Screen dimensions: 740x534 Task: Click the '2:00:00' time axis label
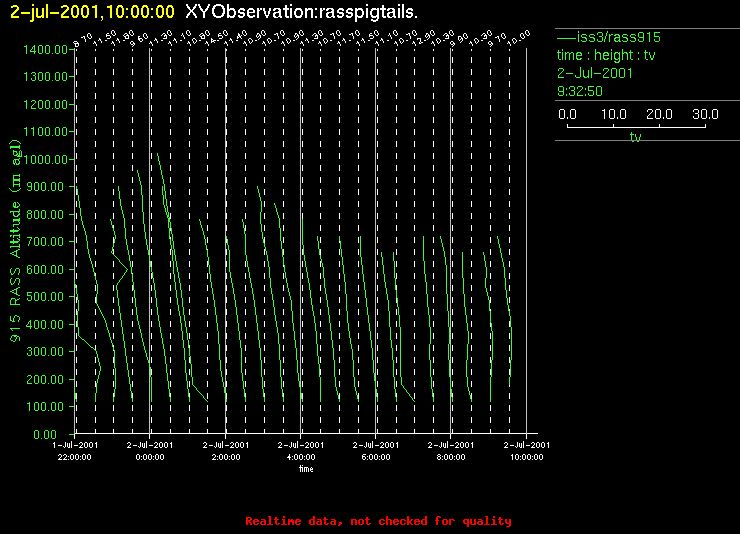coord(226,457)
